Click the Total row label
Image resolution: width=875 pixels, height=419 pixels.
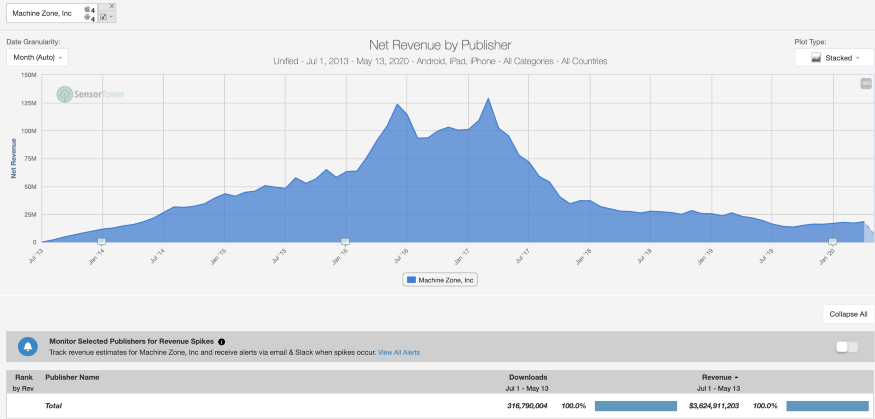(x=53, y=406)
